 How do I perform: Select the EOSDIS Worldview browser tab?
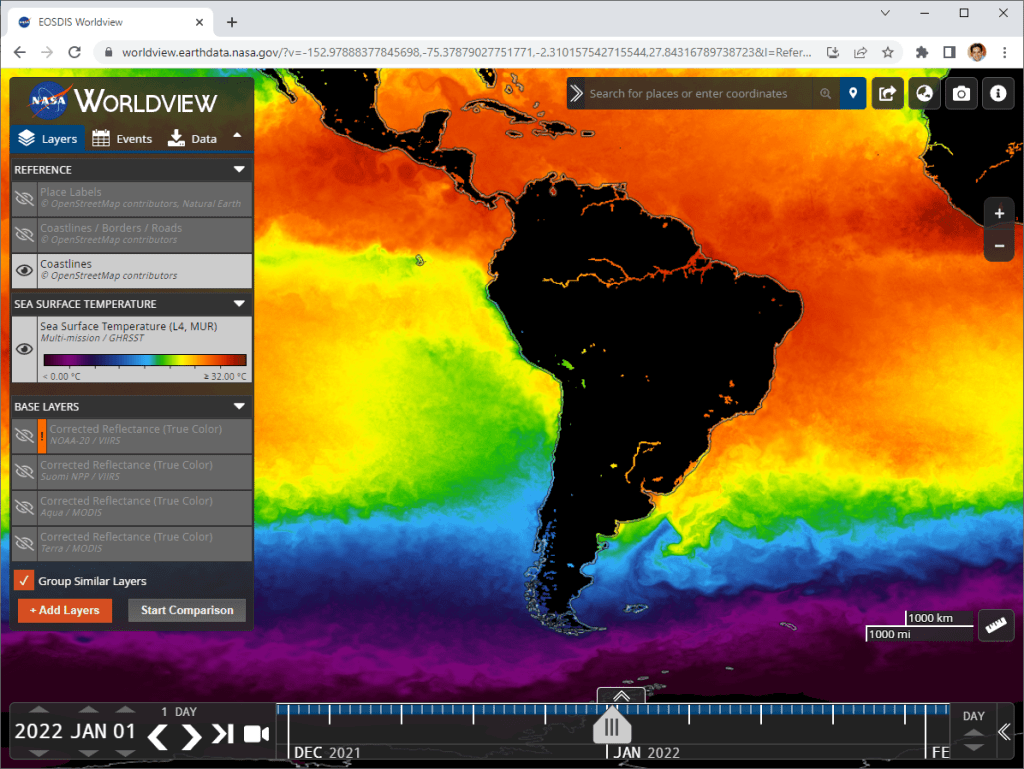click(111, 22)
